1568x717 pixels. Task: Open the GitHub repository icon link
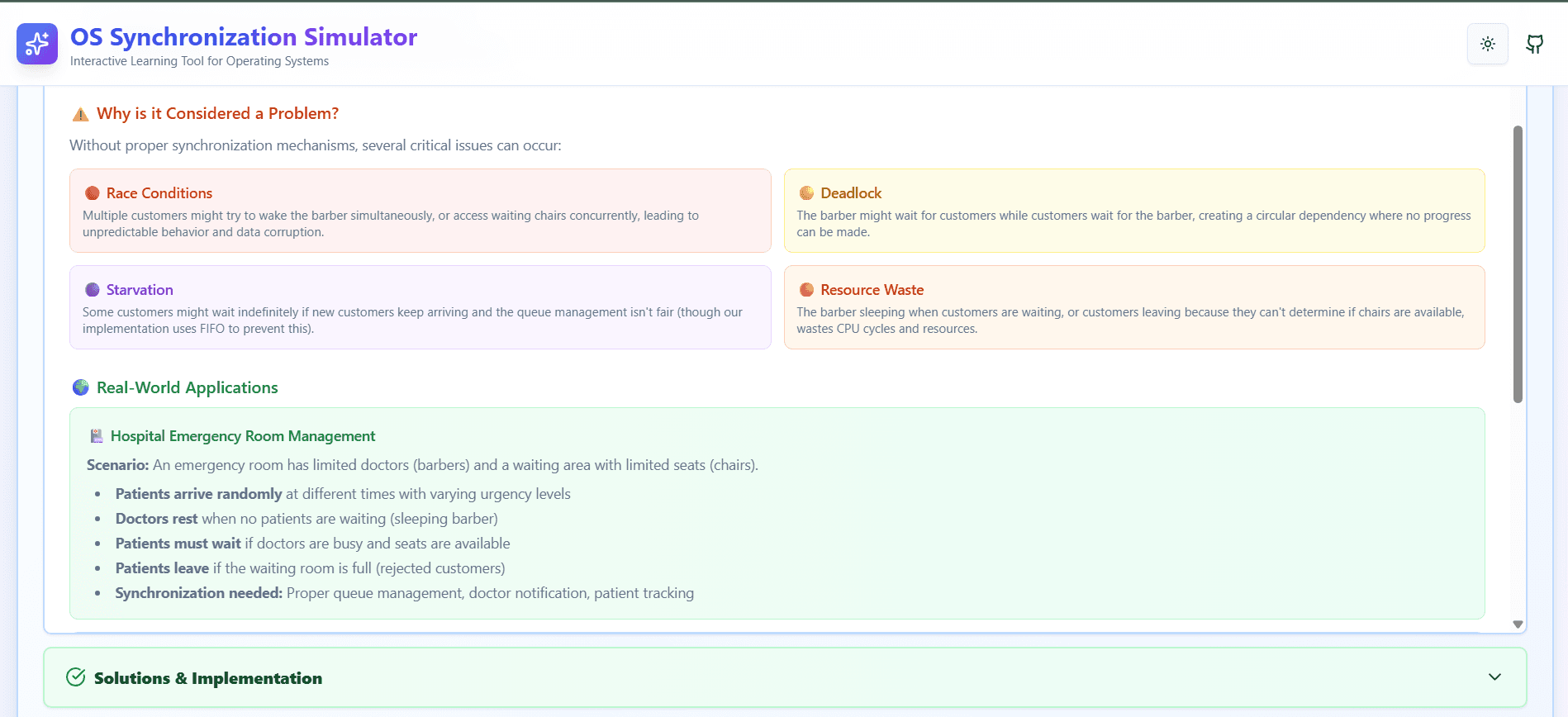pyautogui.click(x=1535, y=44)
